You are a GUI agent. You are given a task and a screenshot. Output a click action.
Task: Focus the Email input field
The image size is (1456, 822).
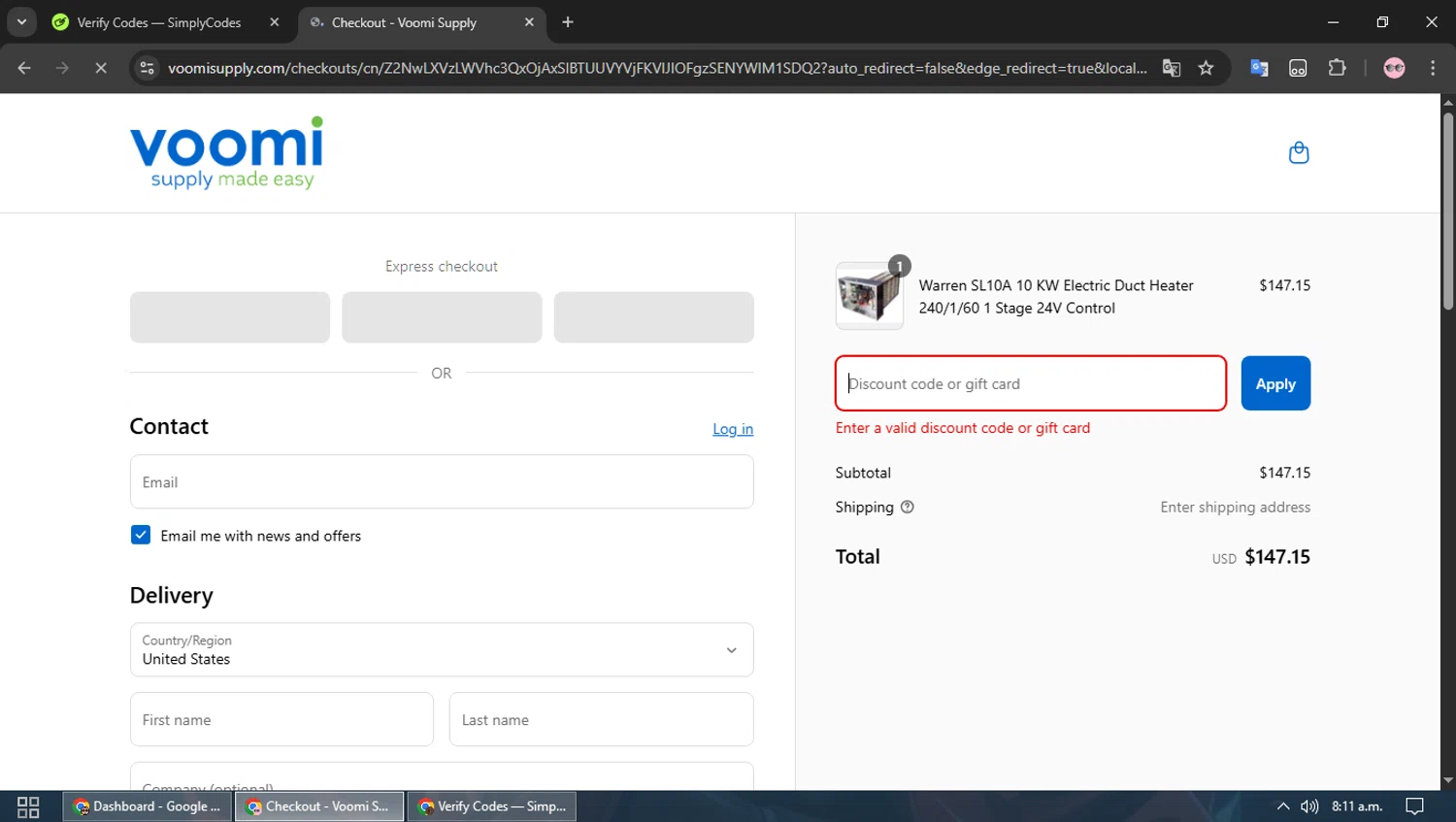442,481
